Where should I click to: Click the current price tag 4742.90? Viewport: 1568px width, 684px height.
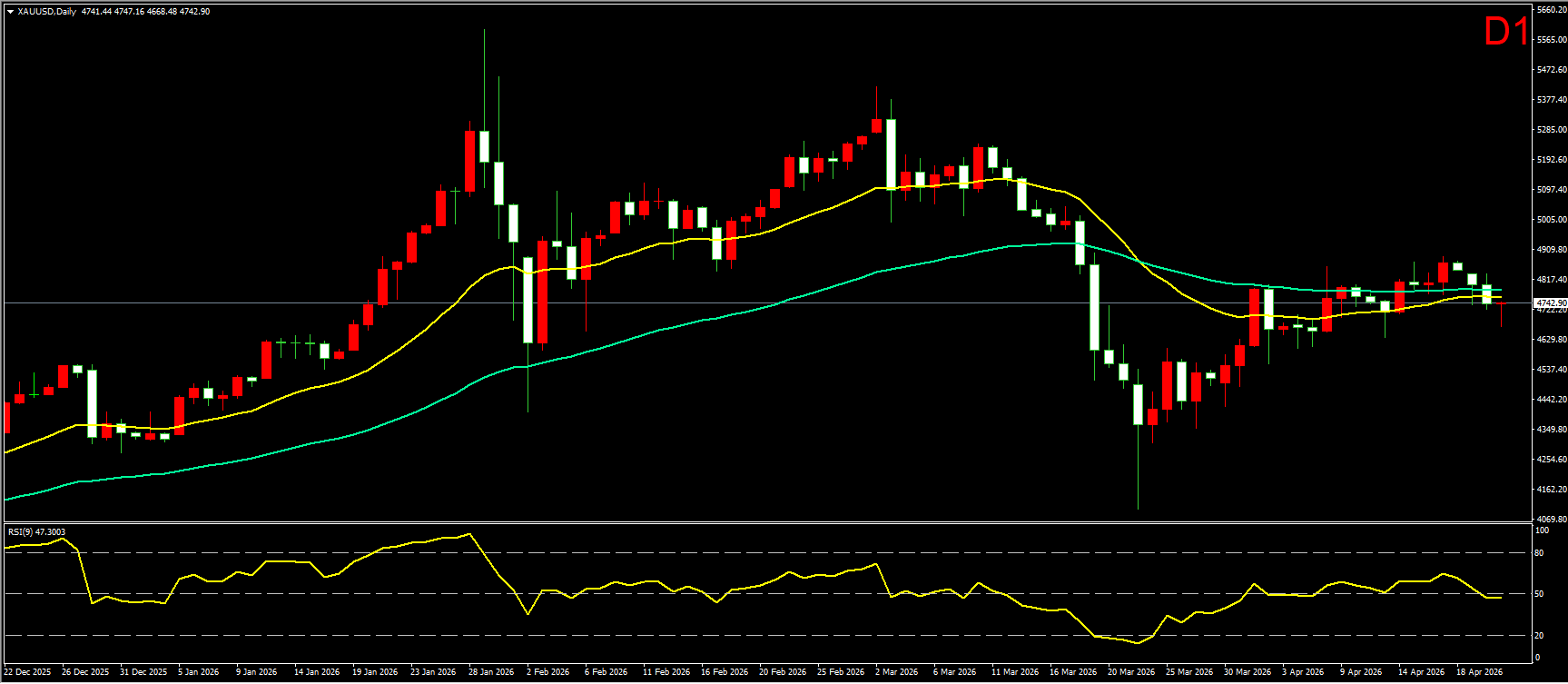coord(1550,302)
